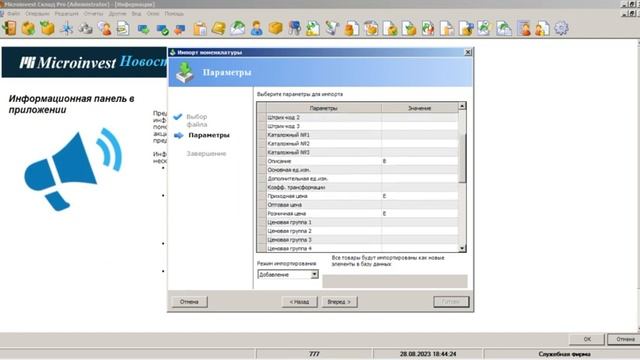Click the parameters list scrollbar thumb
Screen dimensions: 640x360
462,158
